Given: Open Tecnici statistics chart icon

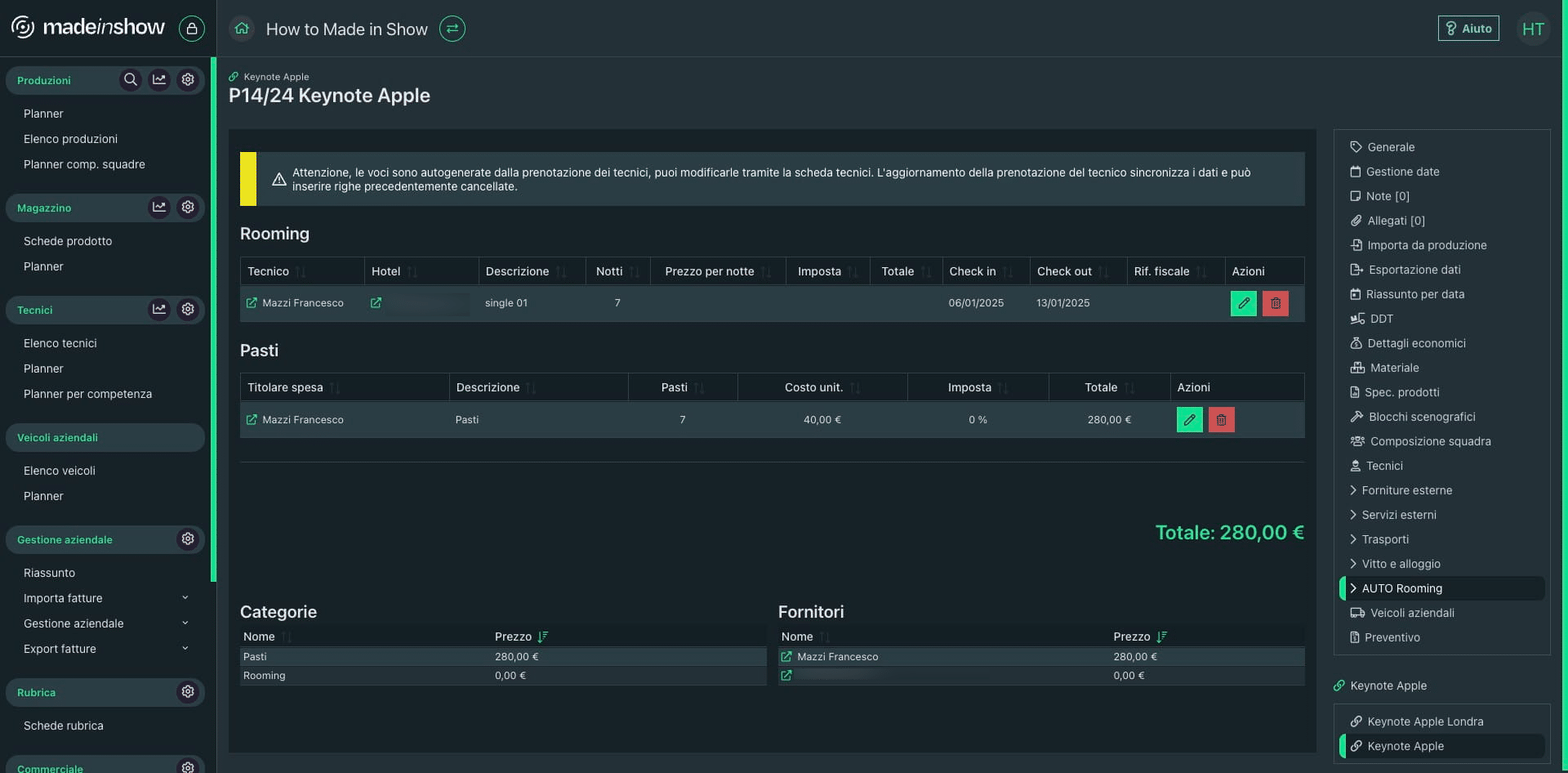Looking at the screenshot, I should (x=159, y=310).
